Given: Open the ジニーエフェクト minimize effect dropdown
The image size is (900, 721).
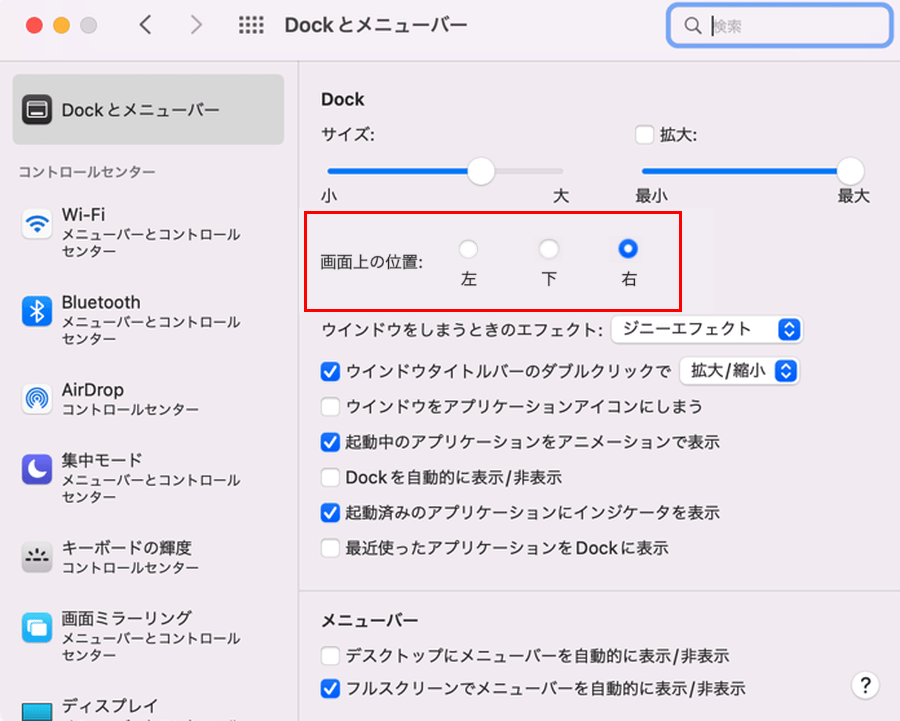Looking at the screenshot, I should [707, 330].
